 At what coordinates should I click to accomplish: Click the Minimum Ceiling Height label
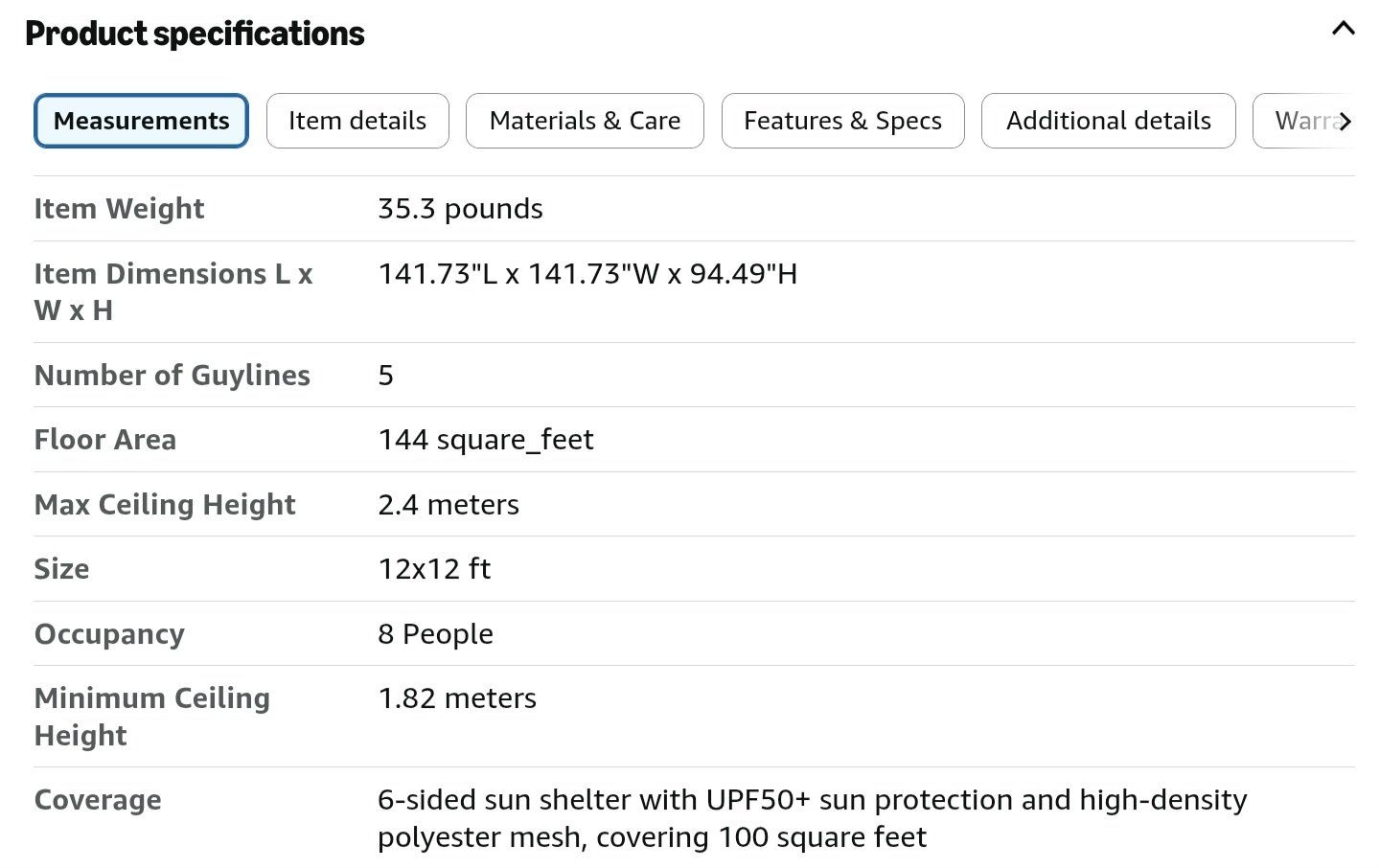coord(152,717)
